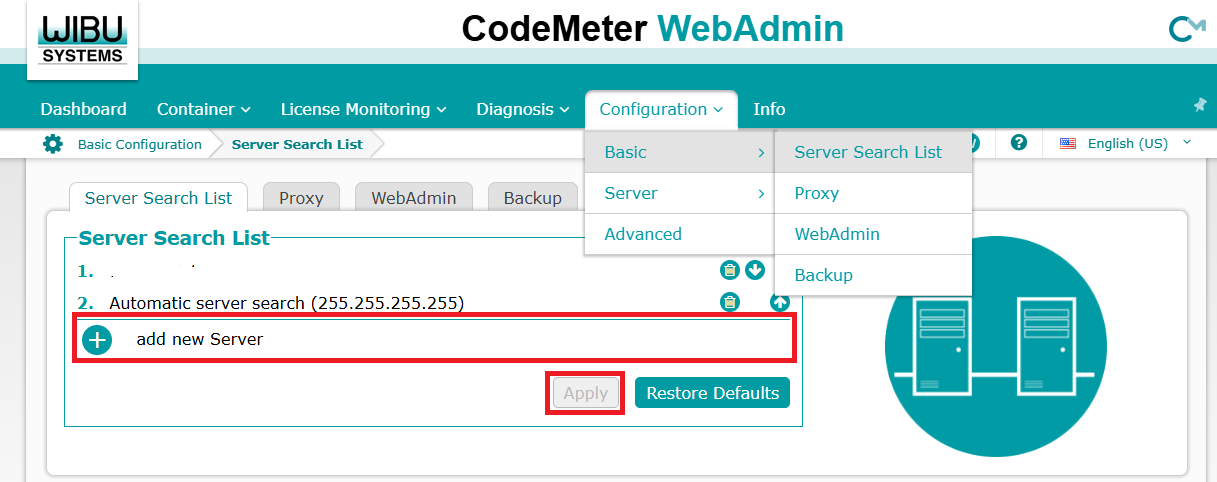Switch to the WebAdmin tab
Viewport: 1217px width, 482px height.
coord(414,197)
